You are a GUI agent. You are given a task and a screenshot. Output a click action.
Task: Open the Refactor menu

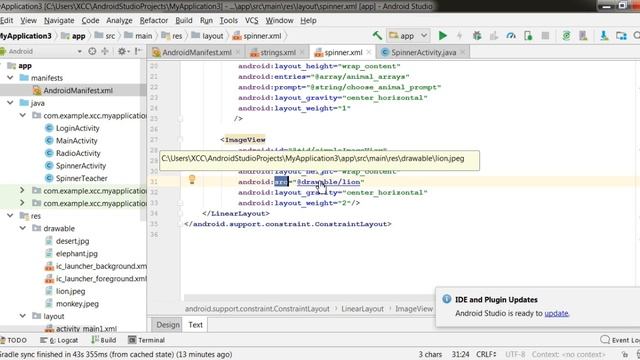point(154,20)
